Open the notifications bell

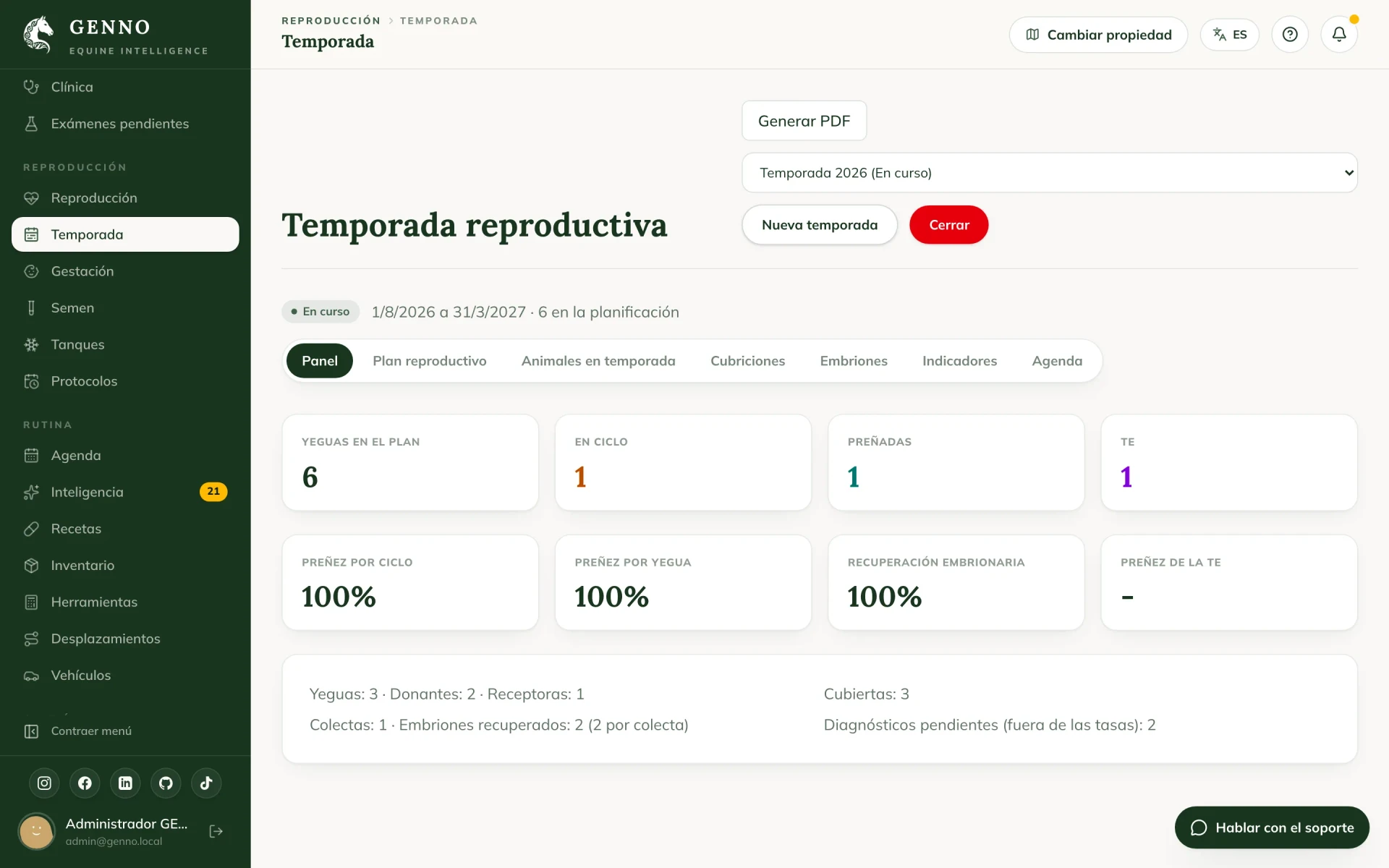pyautogui.click(x=1339, y=34)
